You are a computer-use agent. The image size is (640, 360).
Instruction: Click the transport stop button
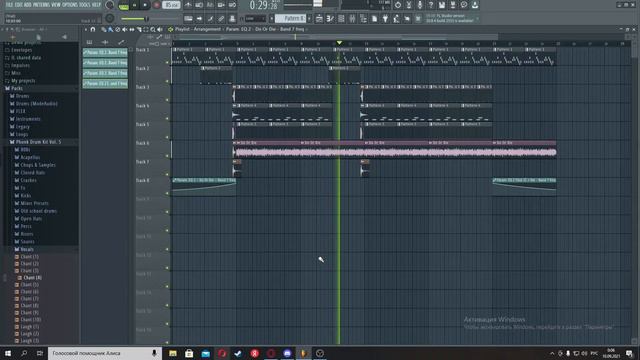point(145,5)
